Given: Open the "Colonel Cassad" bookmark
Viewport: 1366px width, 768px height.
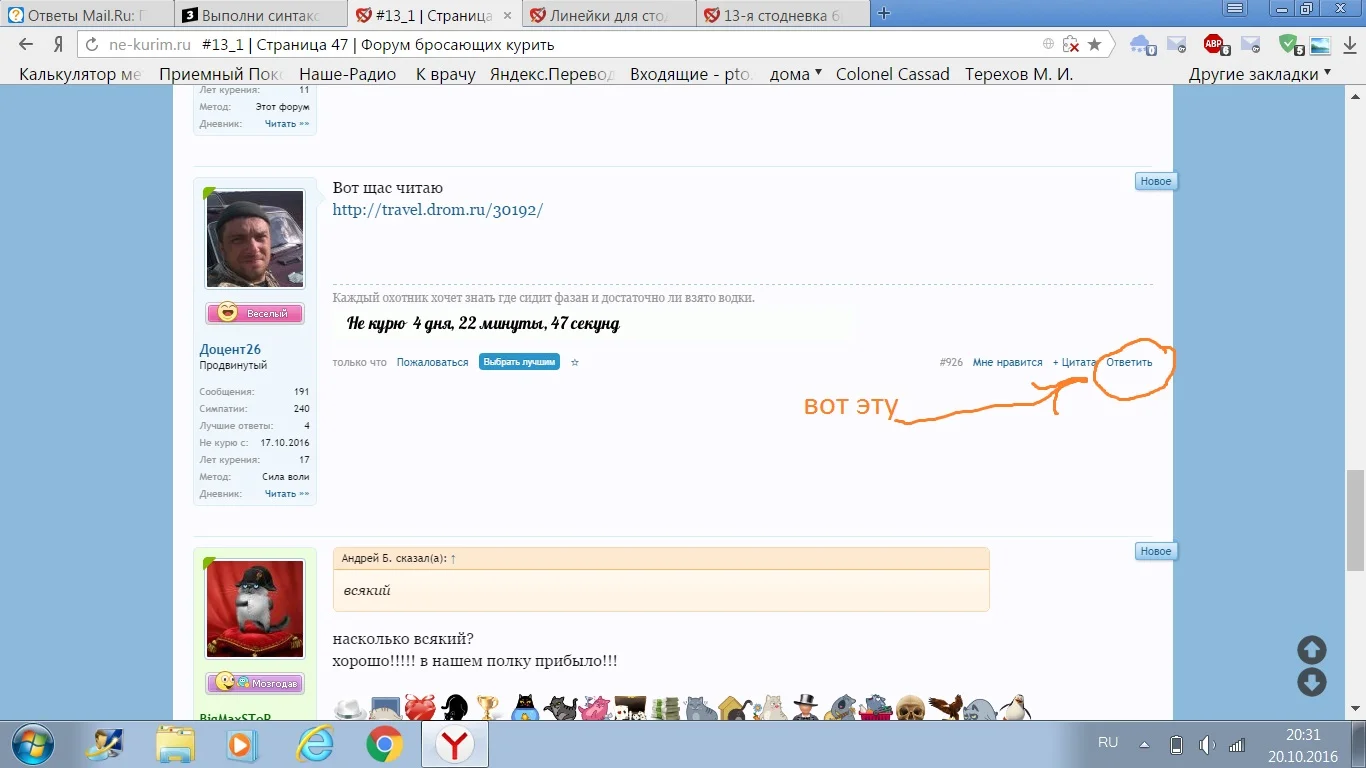Looking at the screenshot, I should [891, 73].
